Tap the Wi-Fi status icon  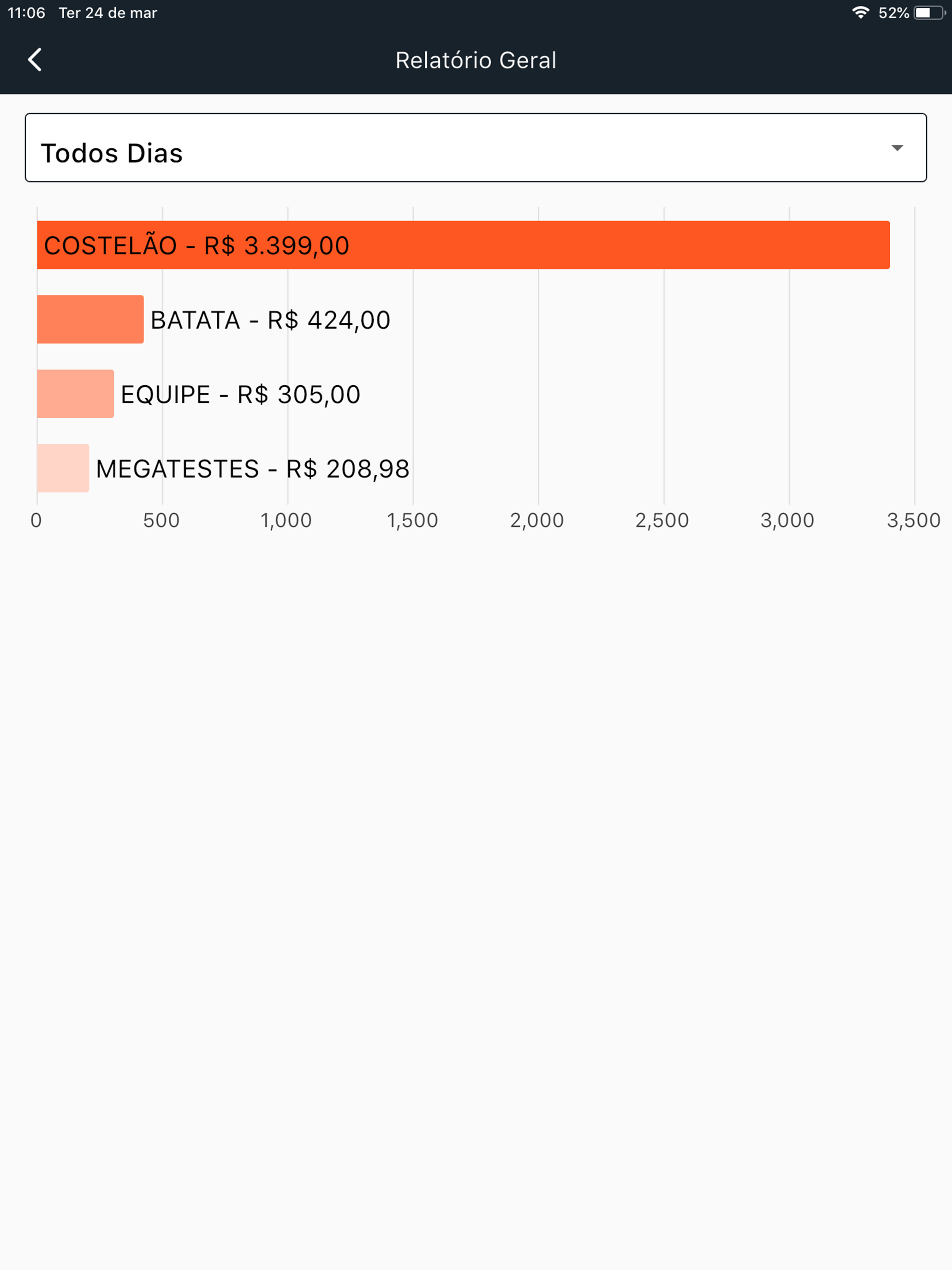coord(861,12)
